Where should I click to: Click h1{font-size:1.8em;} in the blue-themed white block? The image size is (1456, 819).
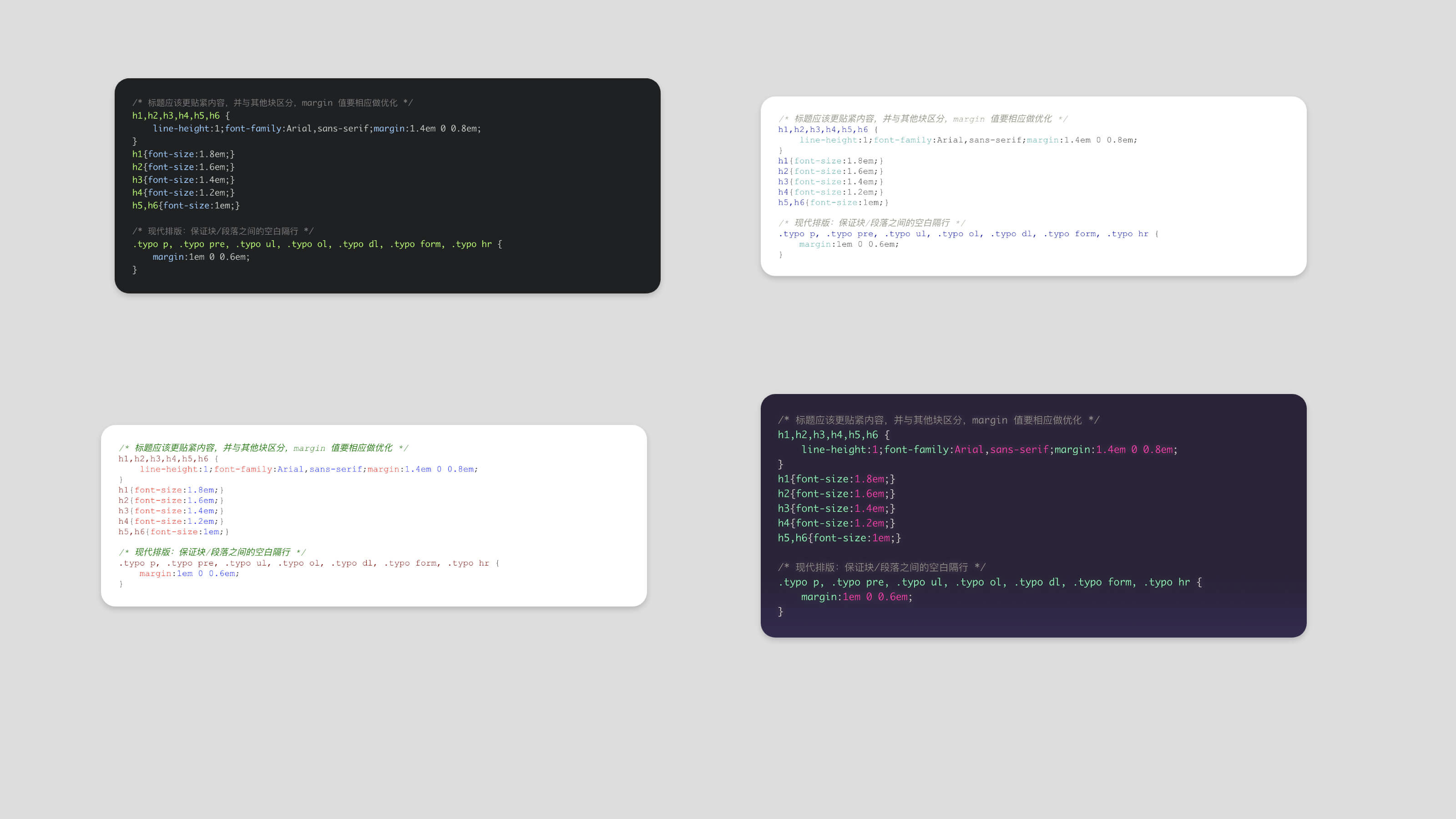tap(830, 161)
